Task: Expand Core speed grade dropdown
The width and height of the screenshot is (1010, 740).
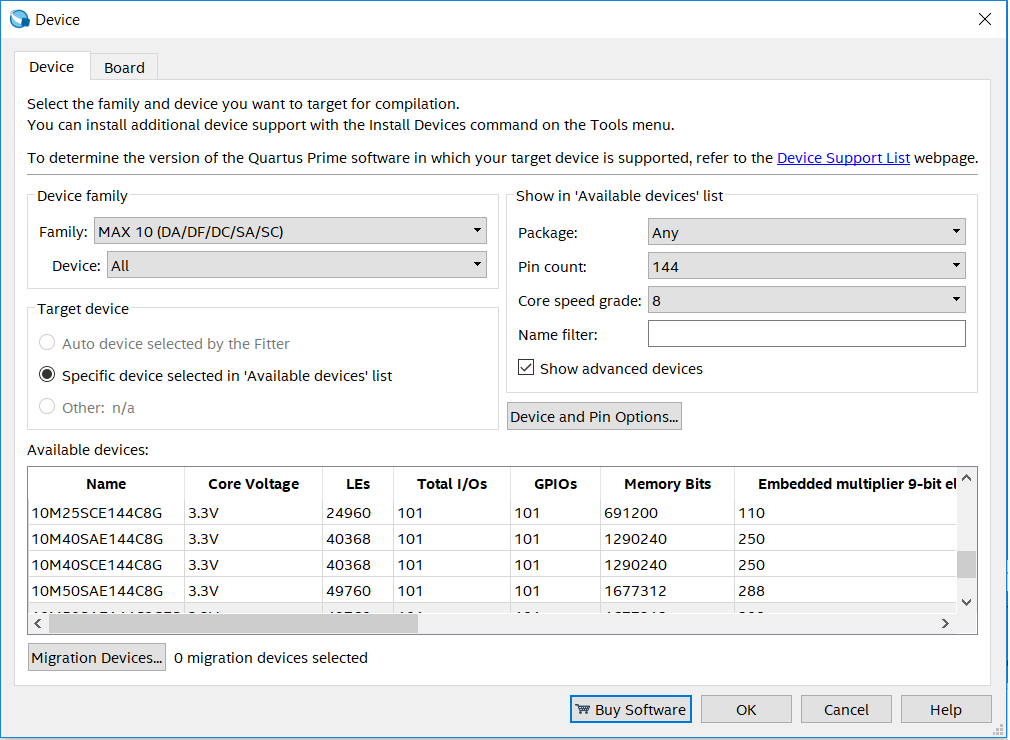Action: pos(806,299)
